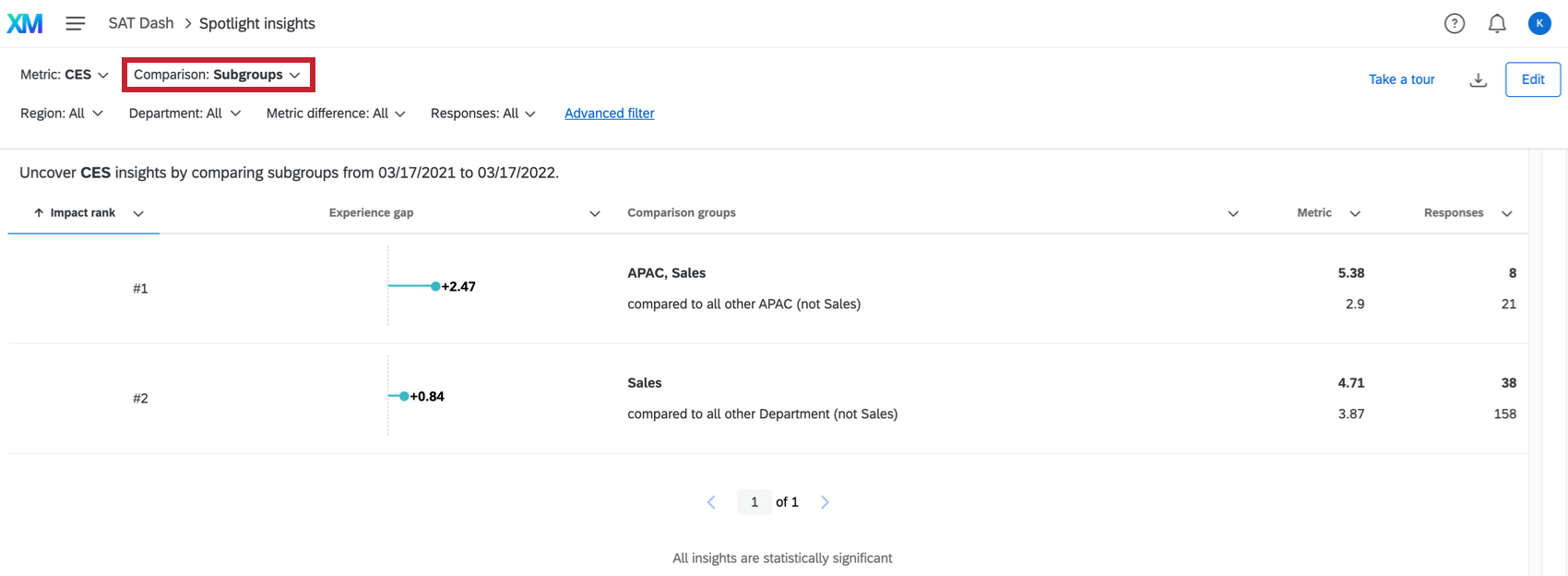The height and width of the screenshot is (576, 1568).
Task: Click the Edit button
Action: click(x=1533, y=79)
